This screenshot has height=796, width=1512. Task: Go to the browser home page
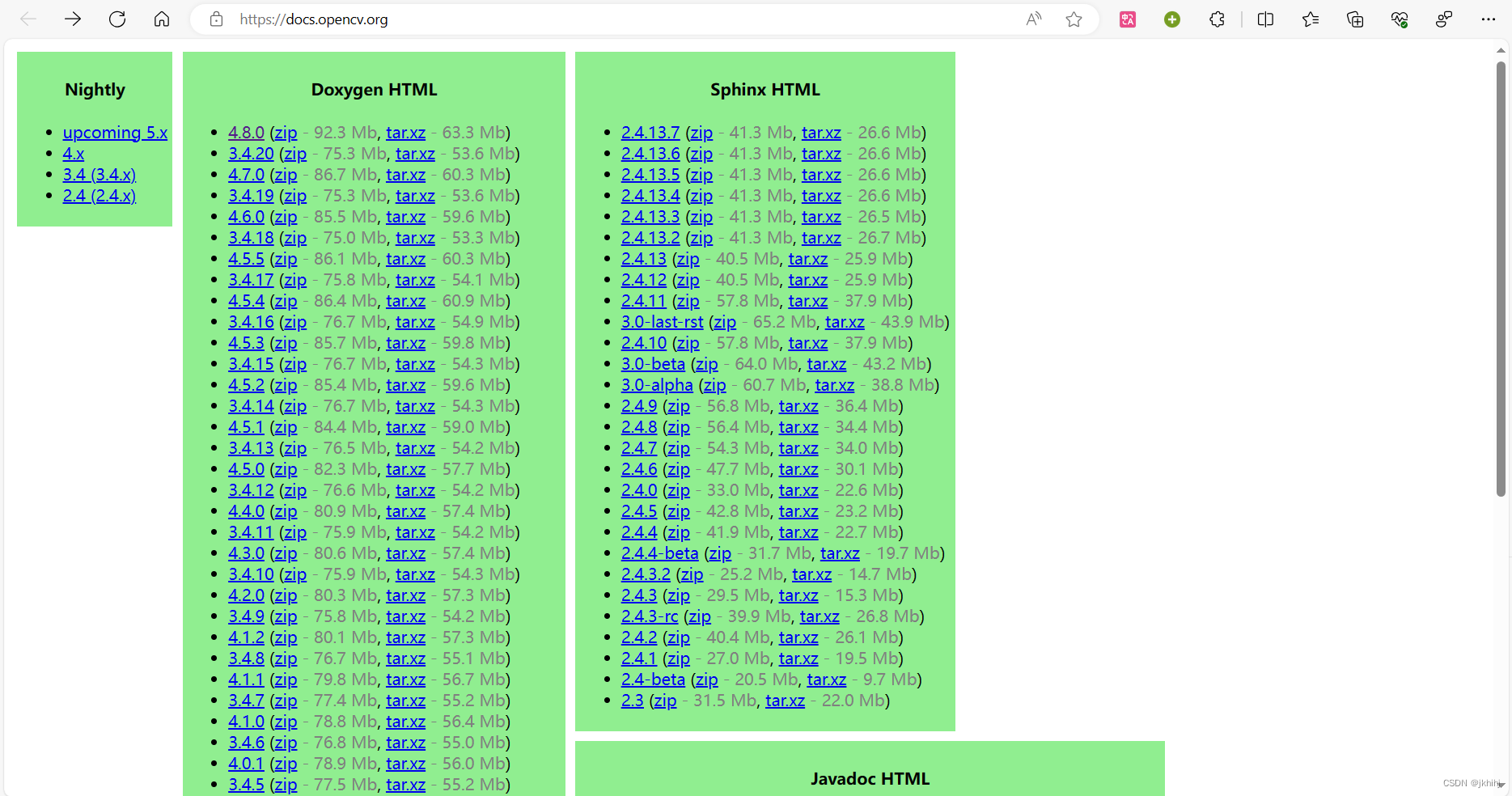(x=161, y=19)
